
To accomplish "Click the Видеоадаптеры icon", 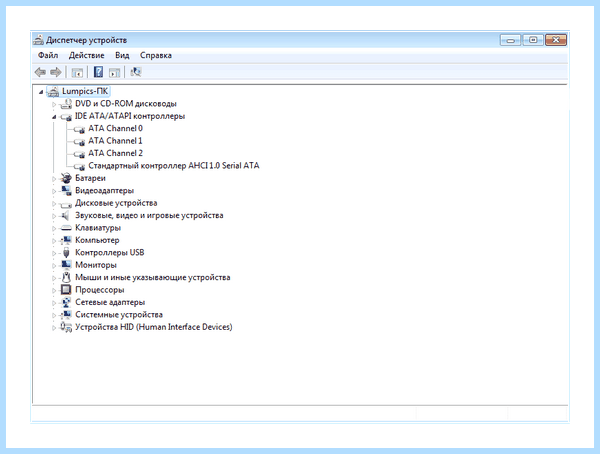I will [x=66, y=191].
